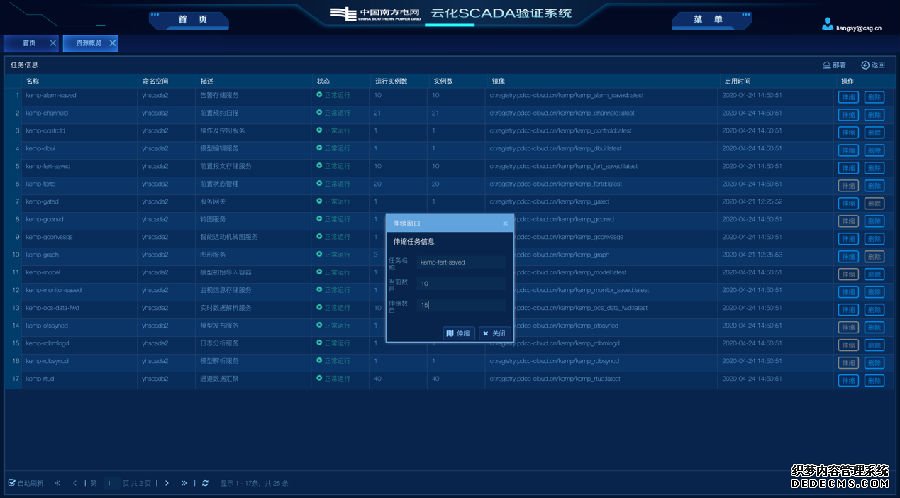
Task: Sort by the 命名空间 column header
Action: pyautogui.click(x=155, y=81)
